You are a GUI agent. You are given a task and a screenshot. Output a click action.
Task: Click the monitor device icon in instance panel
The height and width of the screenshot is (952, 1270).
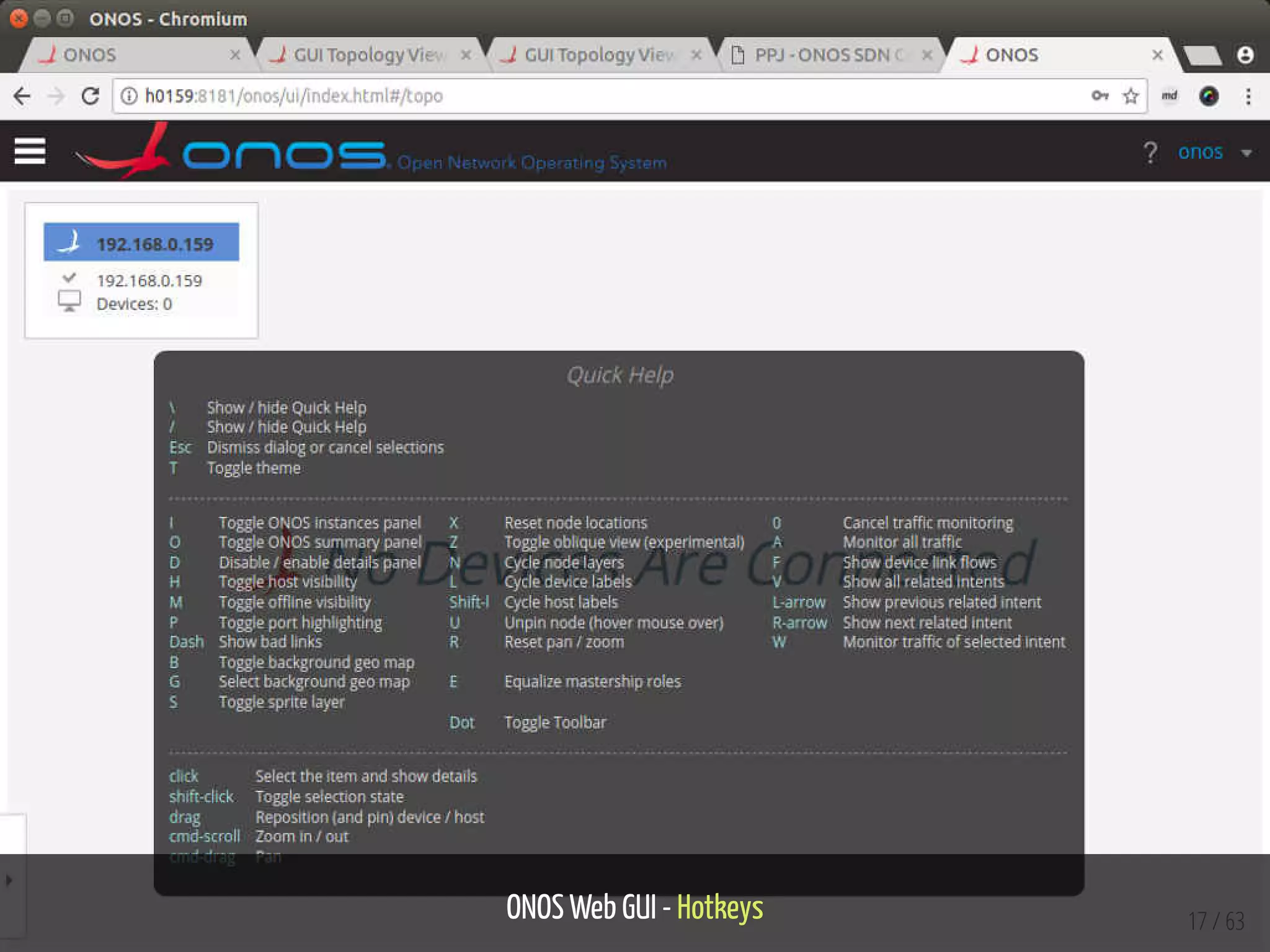click(69, 301)
